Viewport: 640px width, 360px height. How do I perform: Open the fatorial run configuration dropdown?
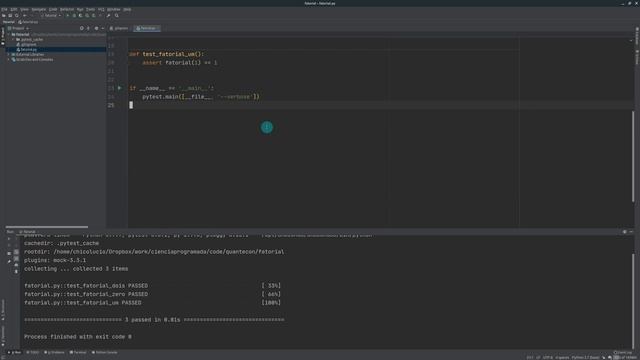click(x=51, y=16)
